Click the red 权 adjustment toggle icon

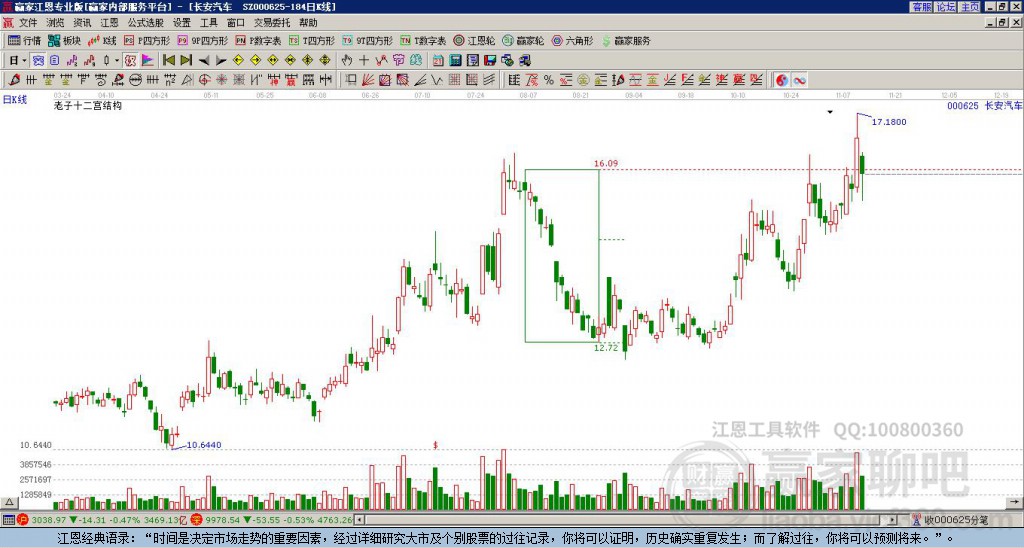[x=130, y=60]
